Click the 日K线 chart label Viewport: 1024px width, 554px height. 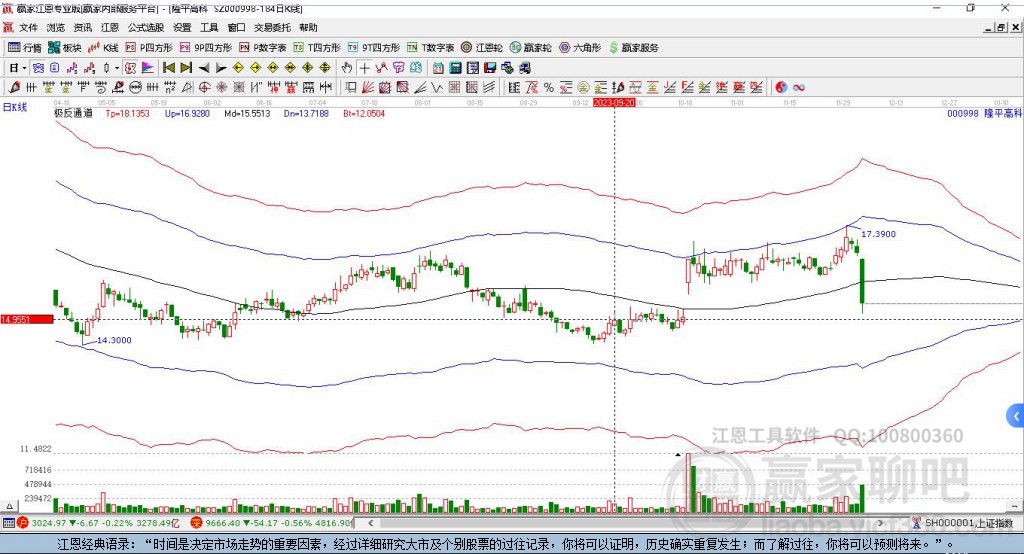pyautogui.click(x=14, y=107)
